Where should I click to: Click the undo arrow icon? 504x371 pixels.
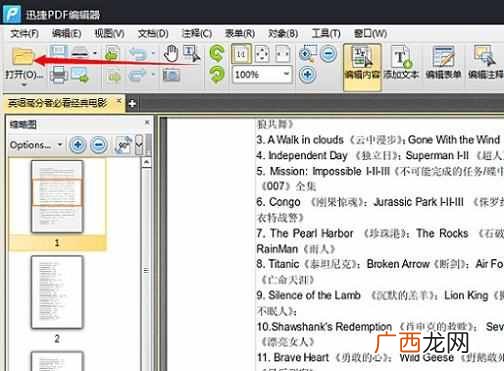[x=137, y=54]
